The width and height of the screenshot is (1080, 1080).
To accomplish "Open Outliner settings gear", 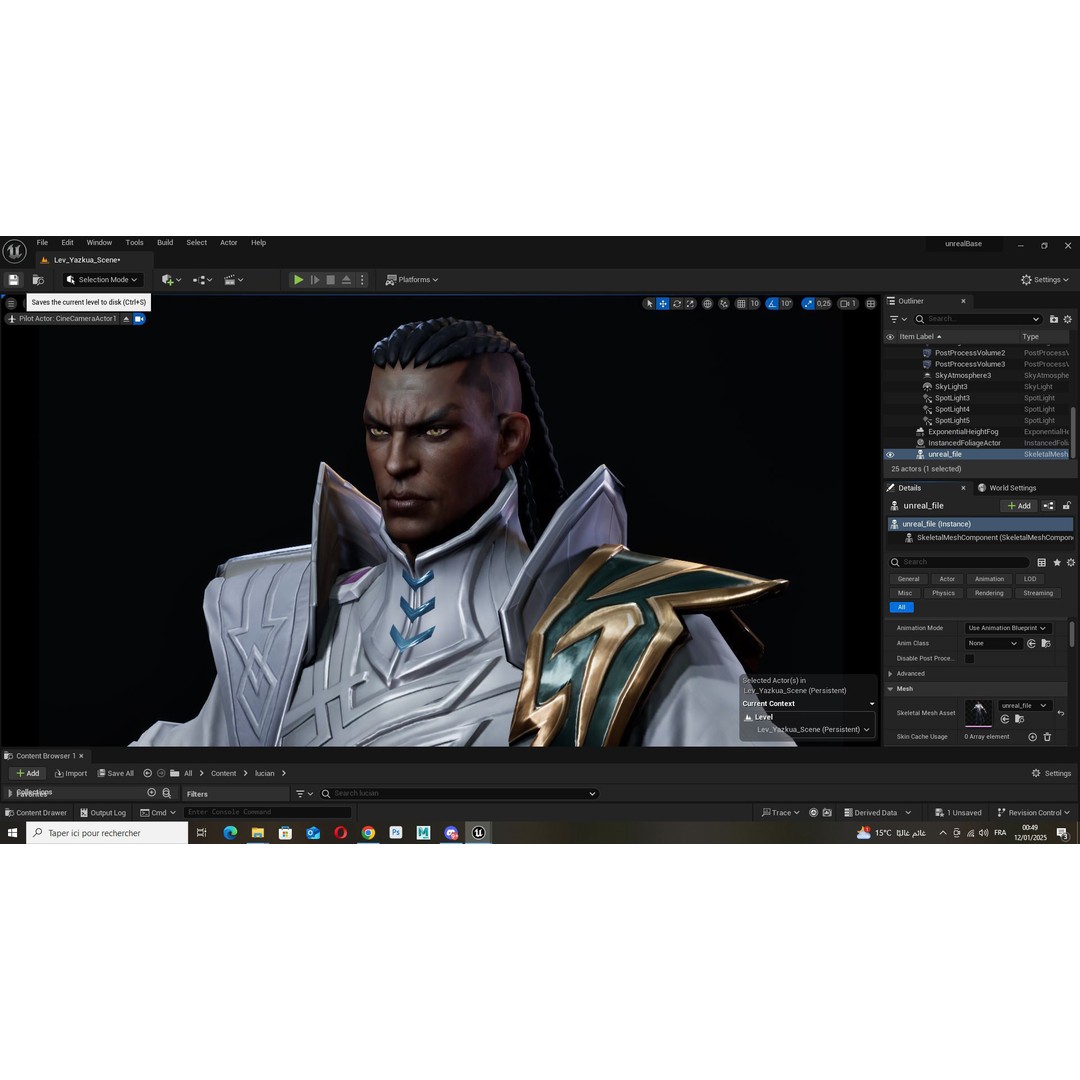I will pyautogui.click(x=1068, y=319).
